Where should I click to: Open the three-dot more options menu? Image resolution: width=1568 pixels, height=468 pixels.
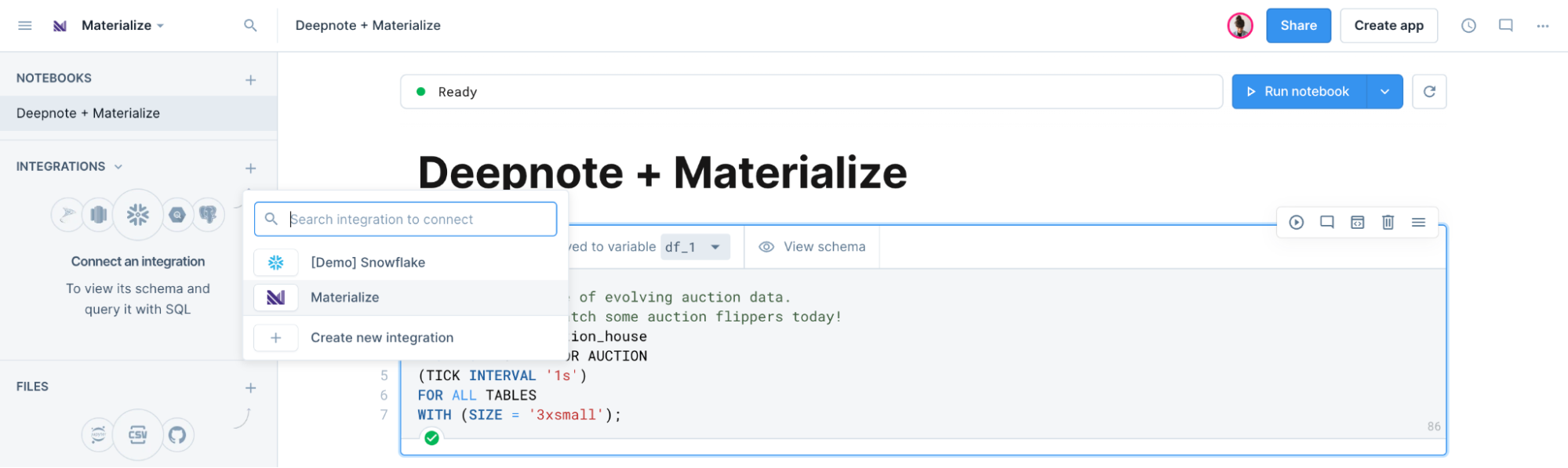coord(1542,26)
